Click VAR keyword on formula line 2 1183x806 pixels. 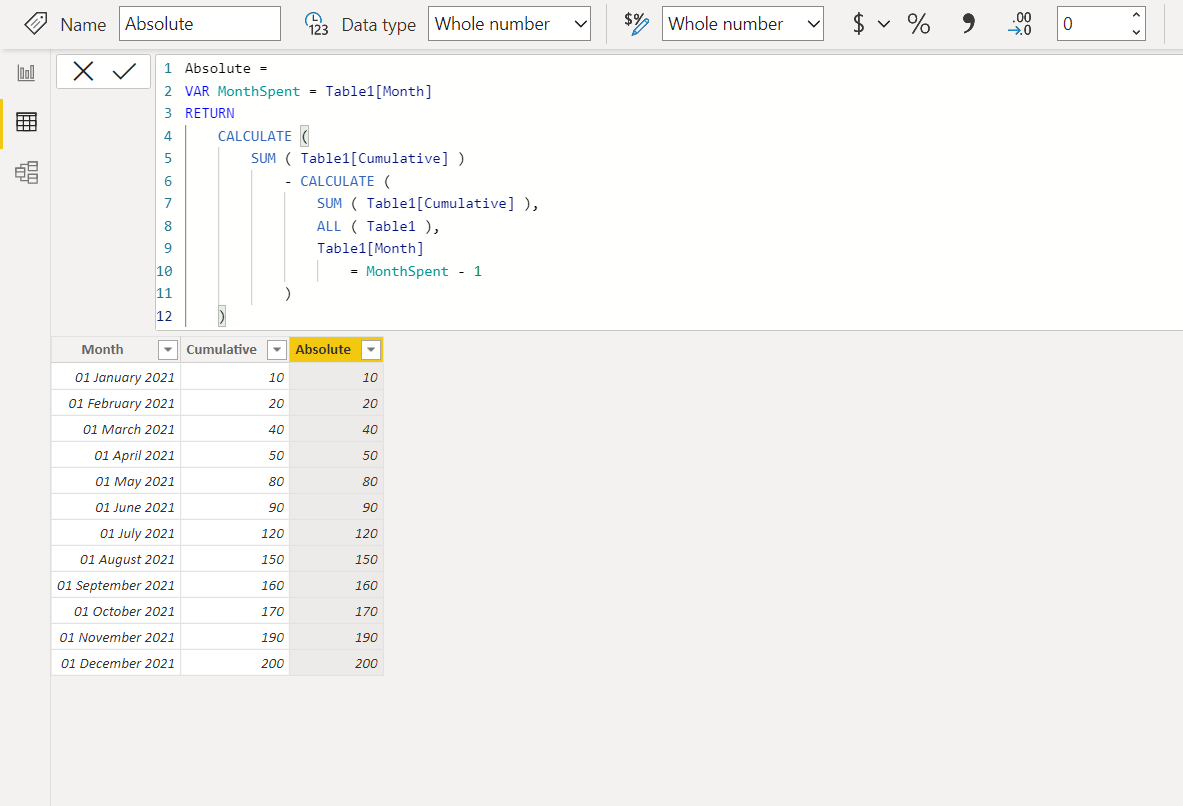[x=197, y=91]
